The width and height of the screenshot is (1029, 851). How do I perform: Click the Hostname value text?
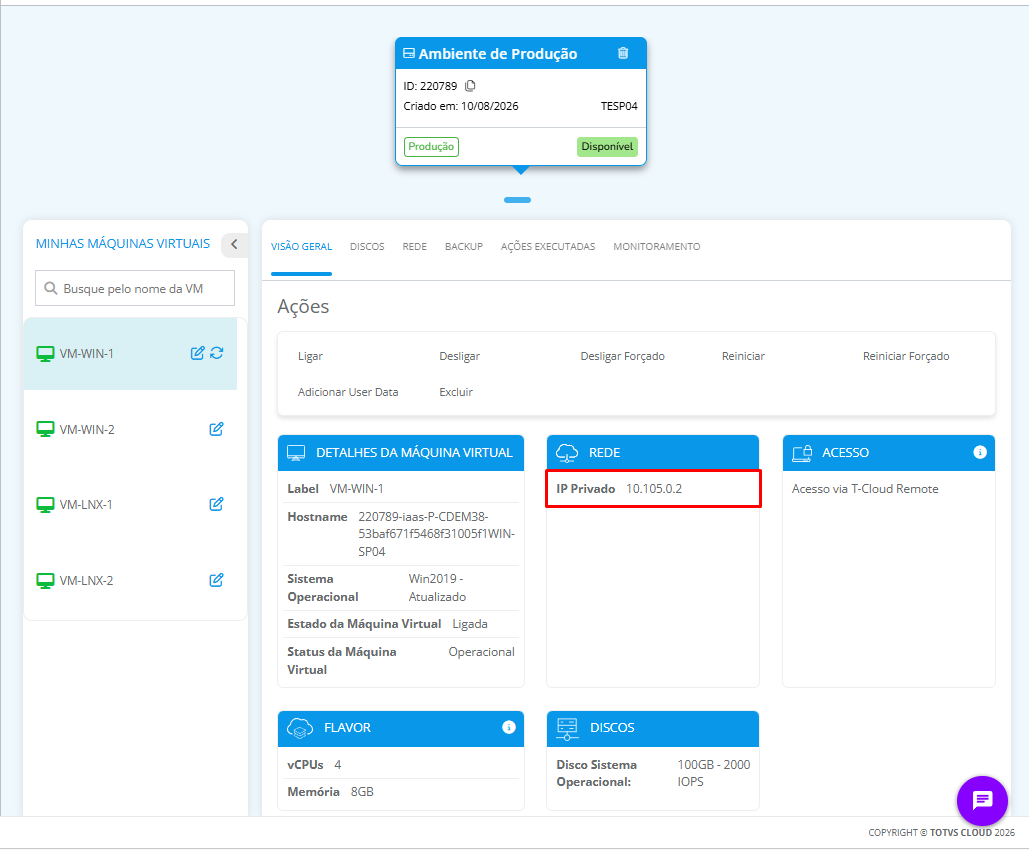click(436, 534)
